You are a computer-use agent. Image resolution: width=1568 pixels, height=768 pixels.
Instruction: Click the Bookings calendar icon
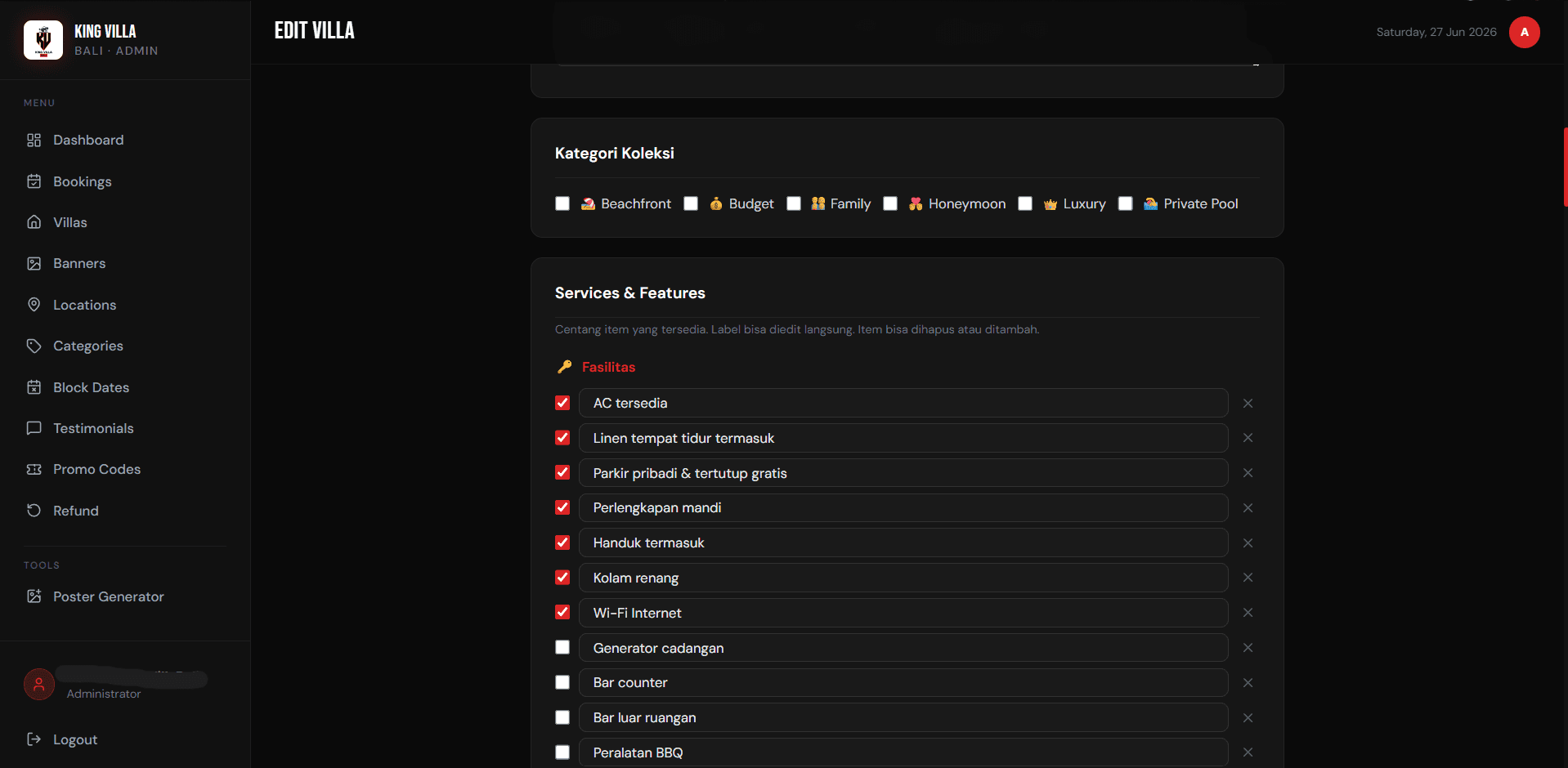tap(34, 181)
